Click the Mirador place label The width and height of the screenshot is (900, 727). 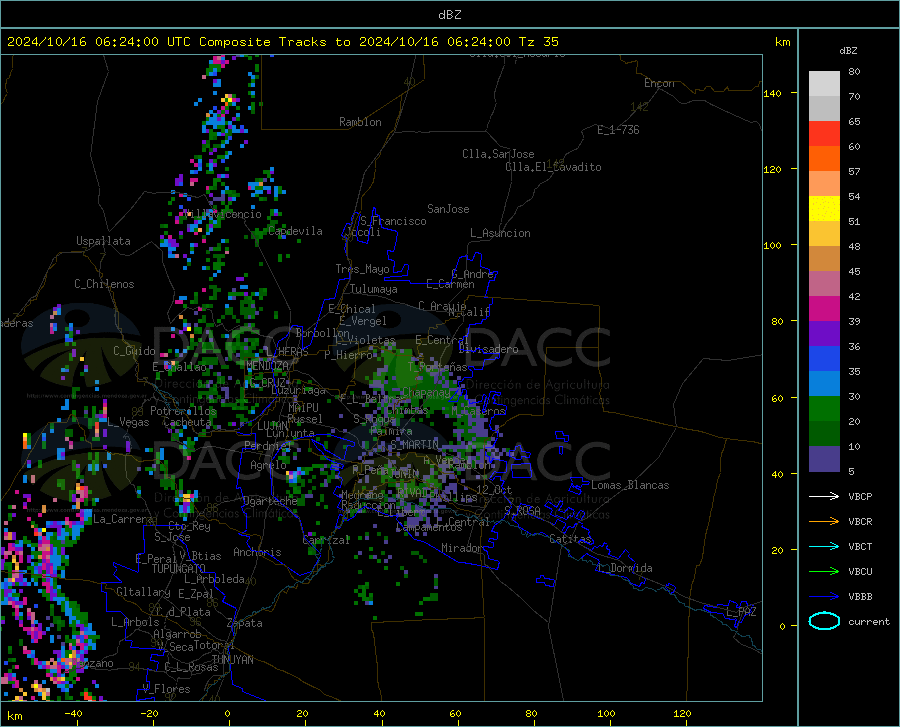click(x=461, y=548)
